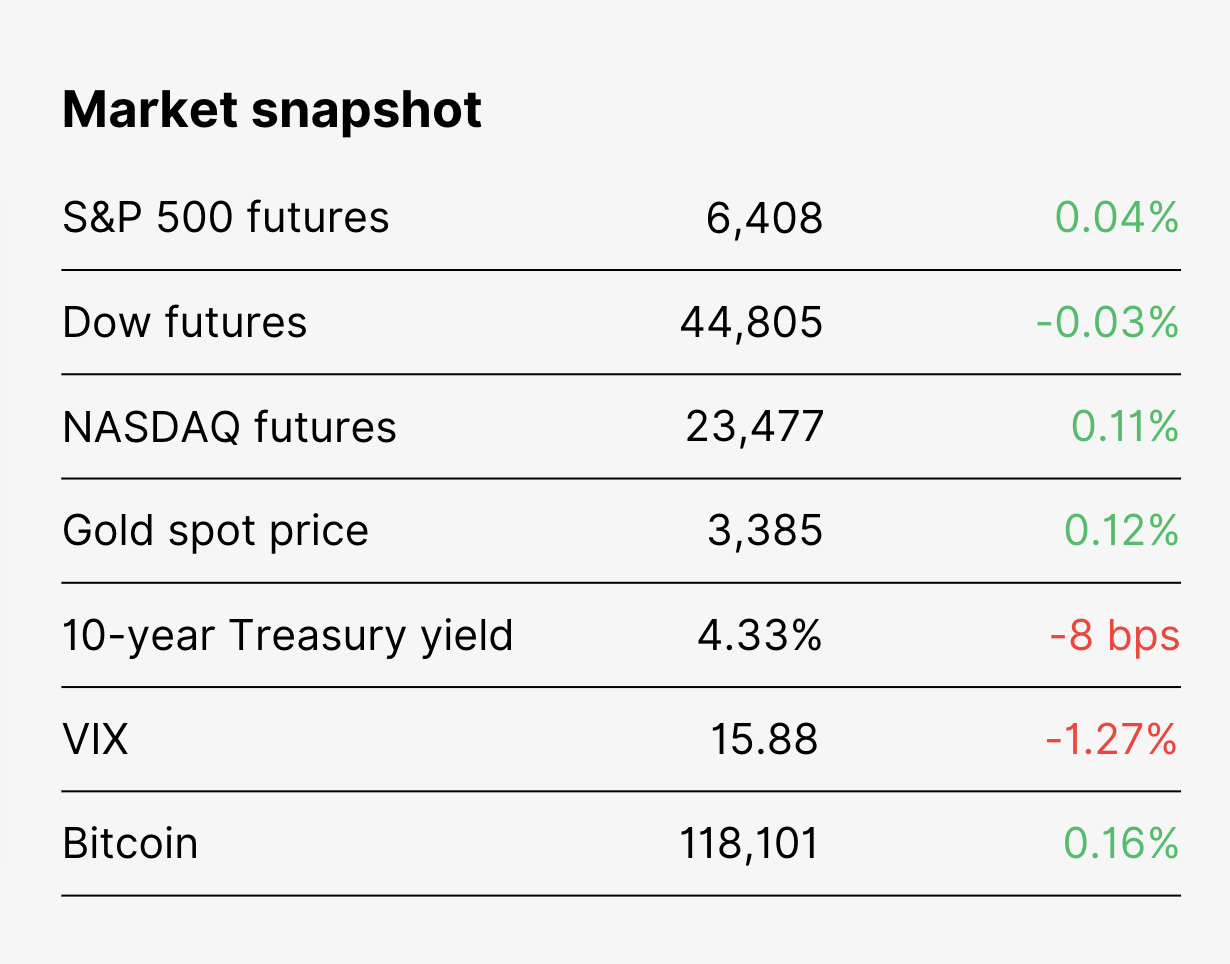Image resolution: width=1230 pixels, height=964 pixels.
Task: Select the Bitcoin row label
Action: [x=130, y=844]
